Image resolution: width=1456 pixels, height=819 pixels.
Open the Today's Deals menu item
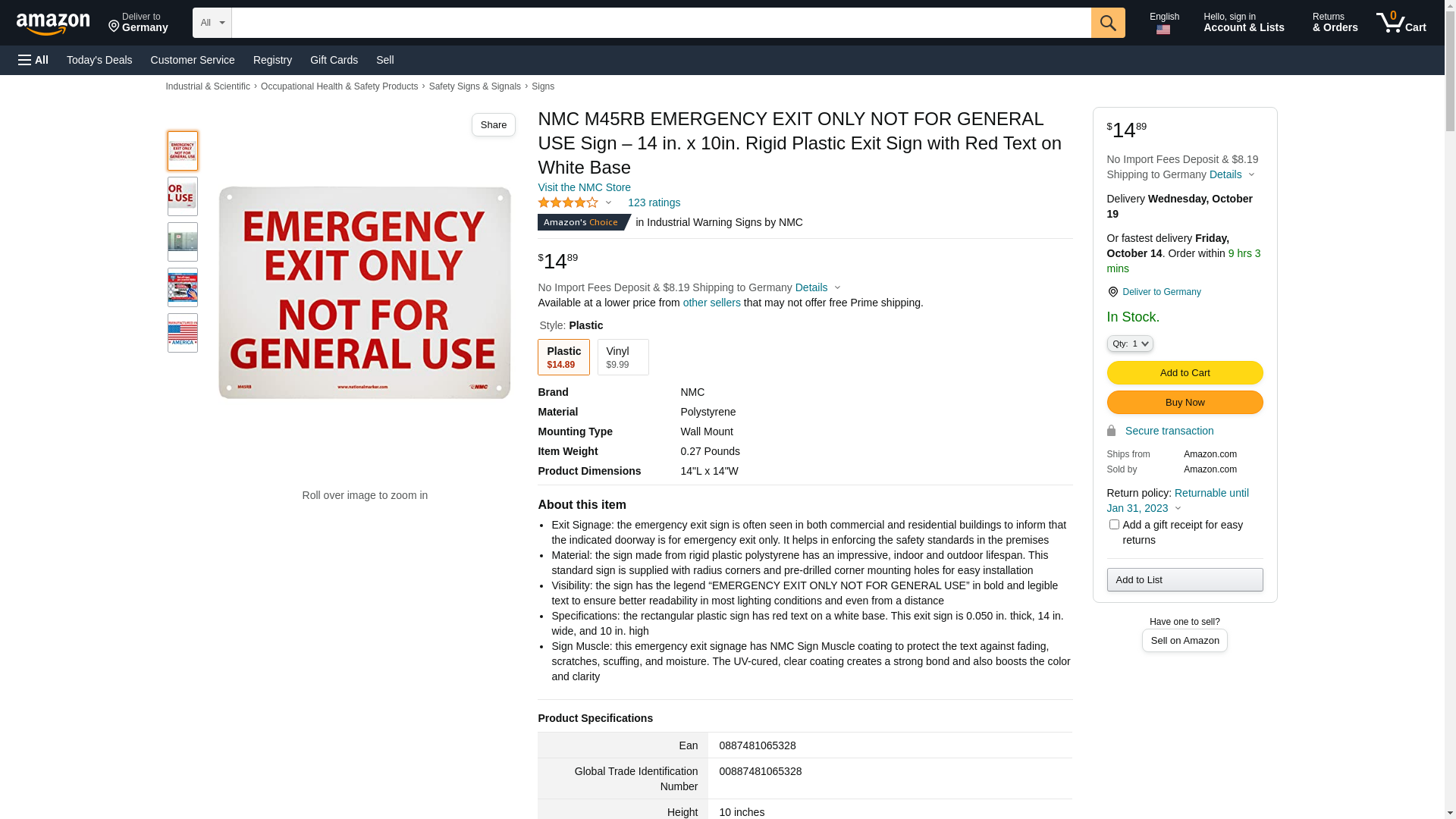tap(99, 60)
